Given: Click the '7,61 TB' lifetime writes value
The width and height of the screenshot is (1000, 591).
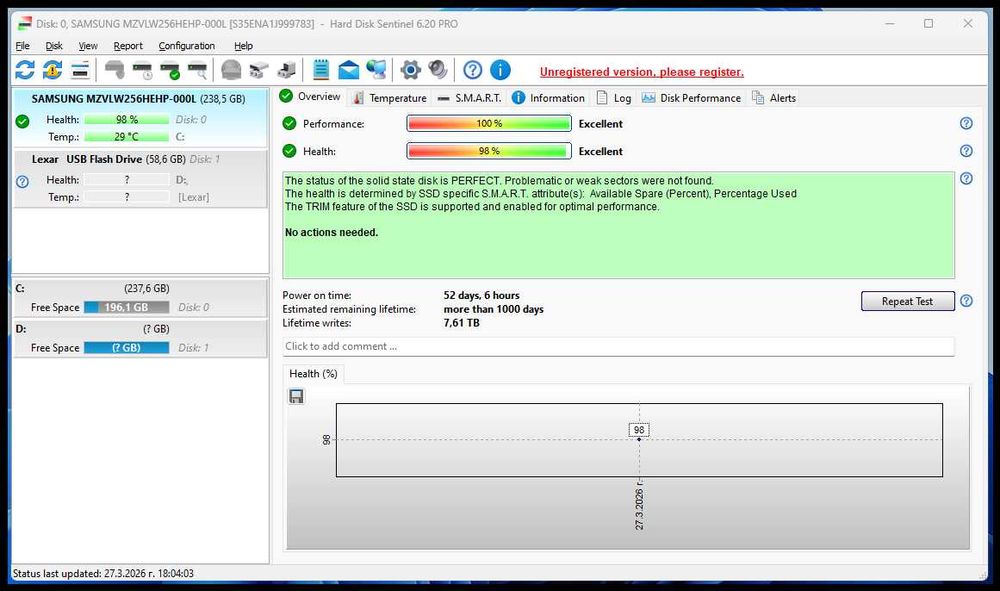Looking at the screenshot, I should [x=461, y=323].
